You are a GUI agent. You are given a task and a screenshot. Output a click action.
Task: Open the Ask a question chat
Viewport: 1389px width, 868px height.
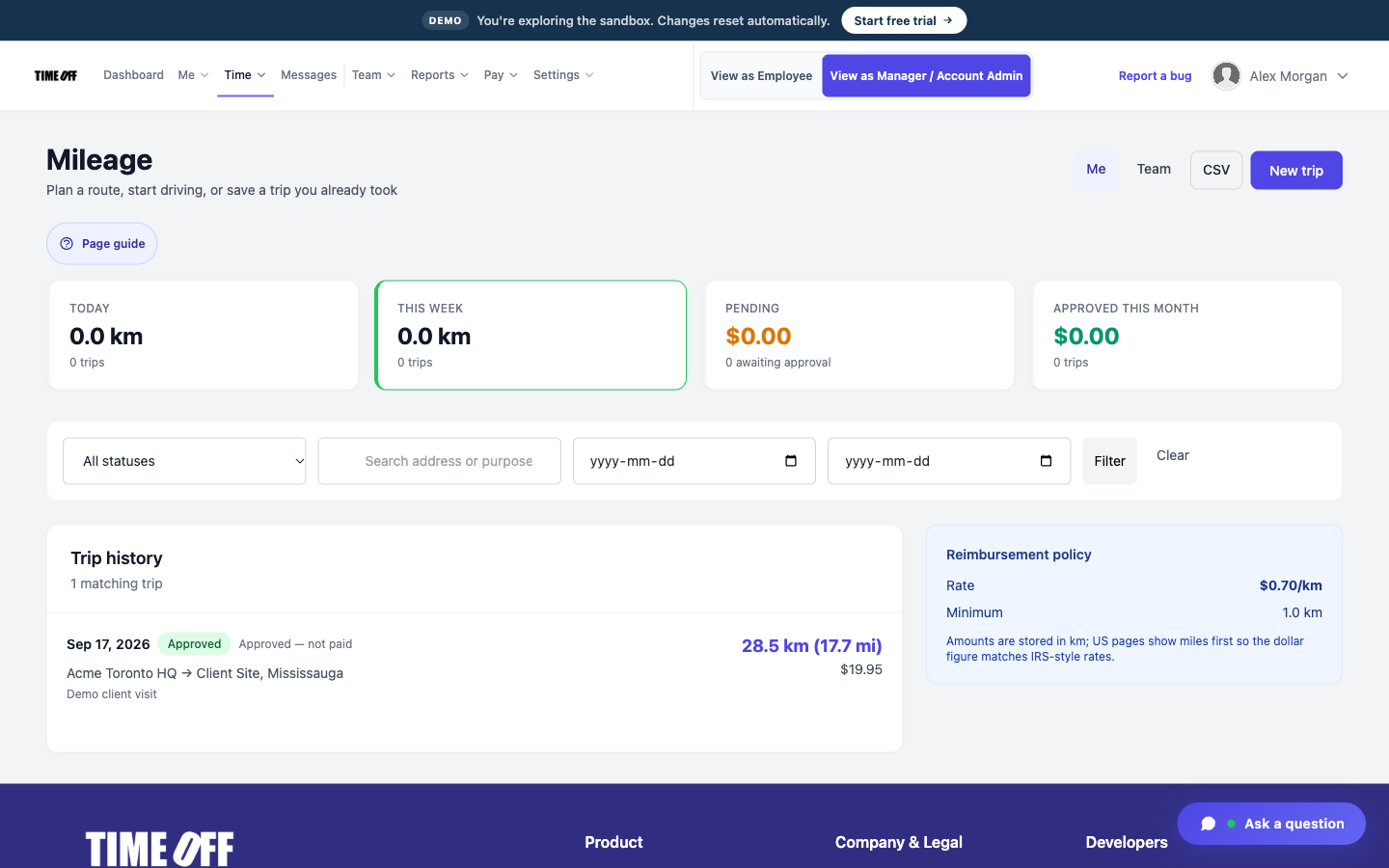point(1271,824)
